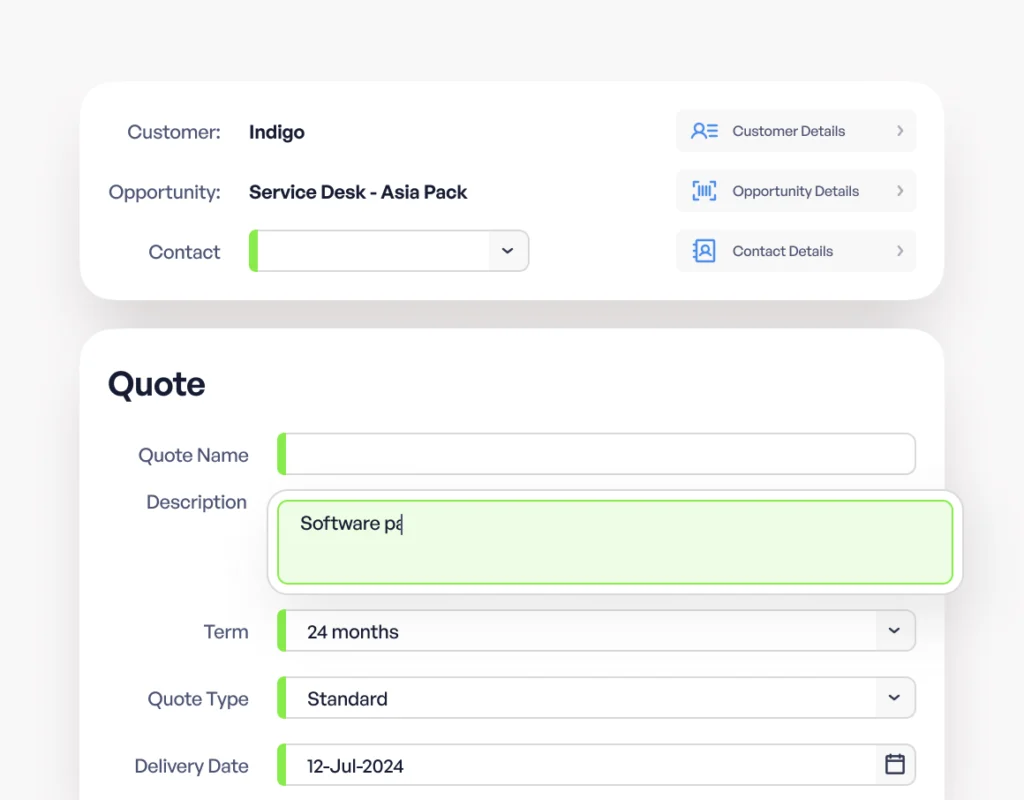Expand the Quote Type dropdown arrow

[894, 698]
